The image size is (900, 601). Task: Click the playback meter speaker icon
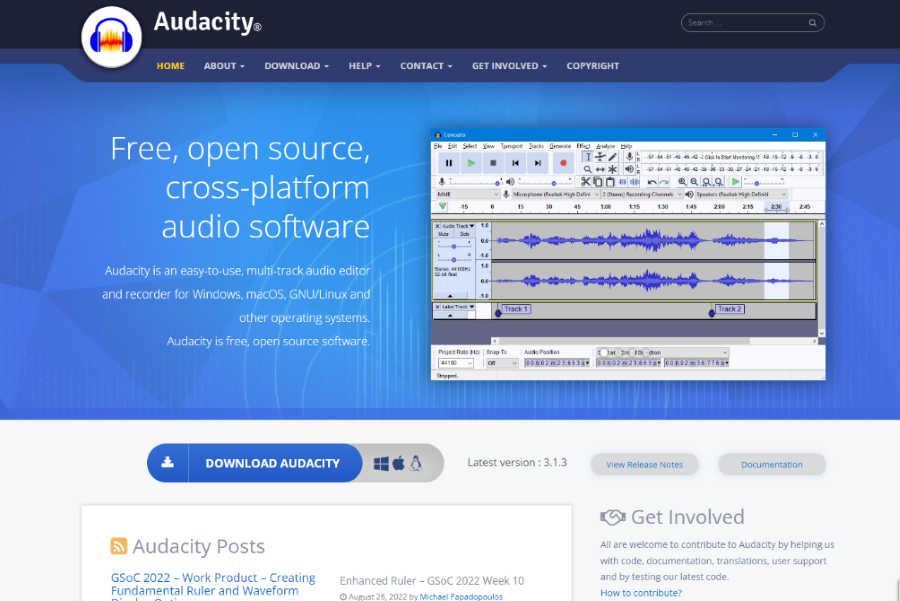click(x=630, y=169)
